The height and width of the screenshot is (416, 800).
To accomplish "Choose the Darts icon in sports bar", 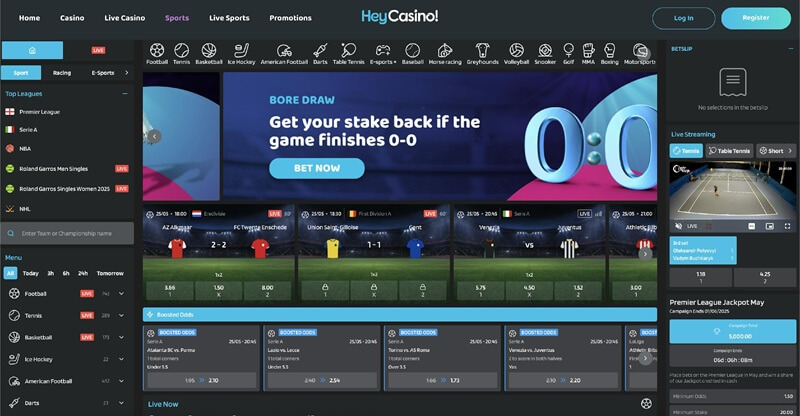I will 320,51.
